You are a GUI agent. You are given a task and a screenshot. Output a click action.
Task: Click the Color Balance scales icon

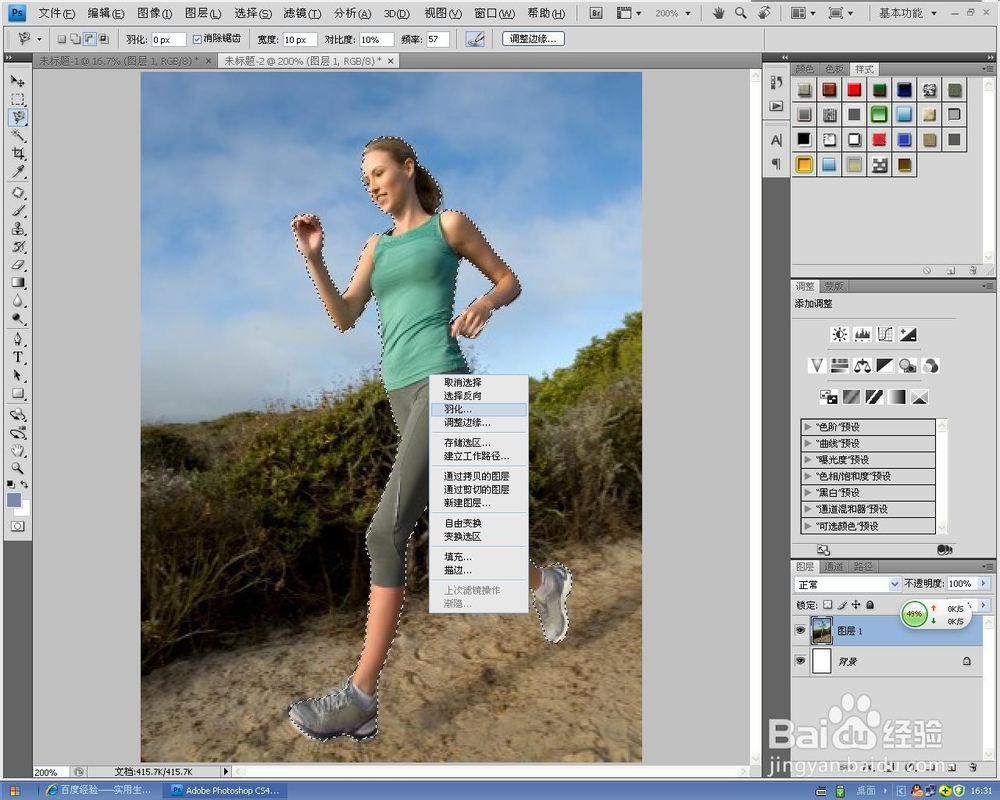click(x=862, y=366)
